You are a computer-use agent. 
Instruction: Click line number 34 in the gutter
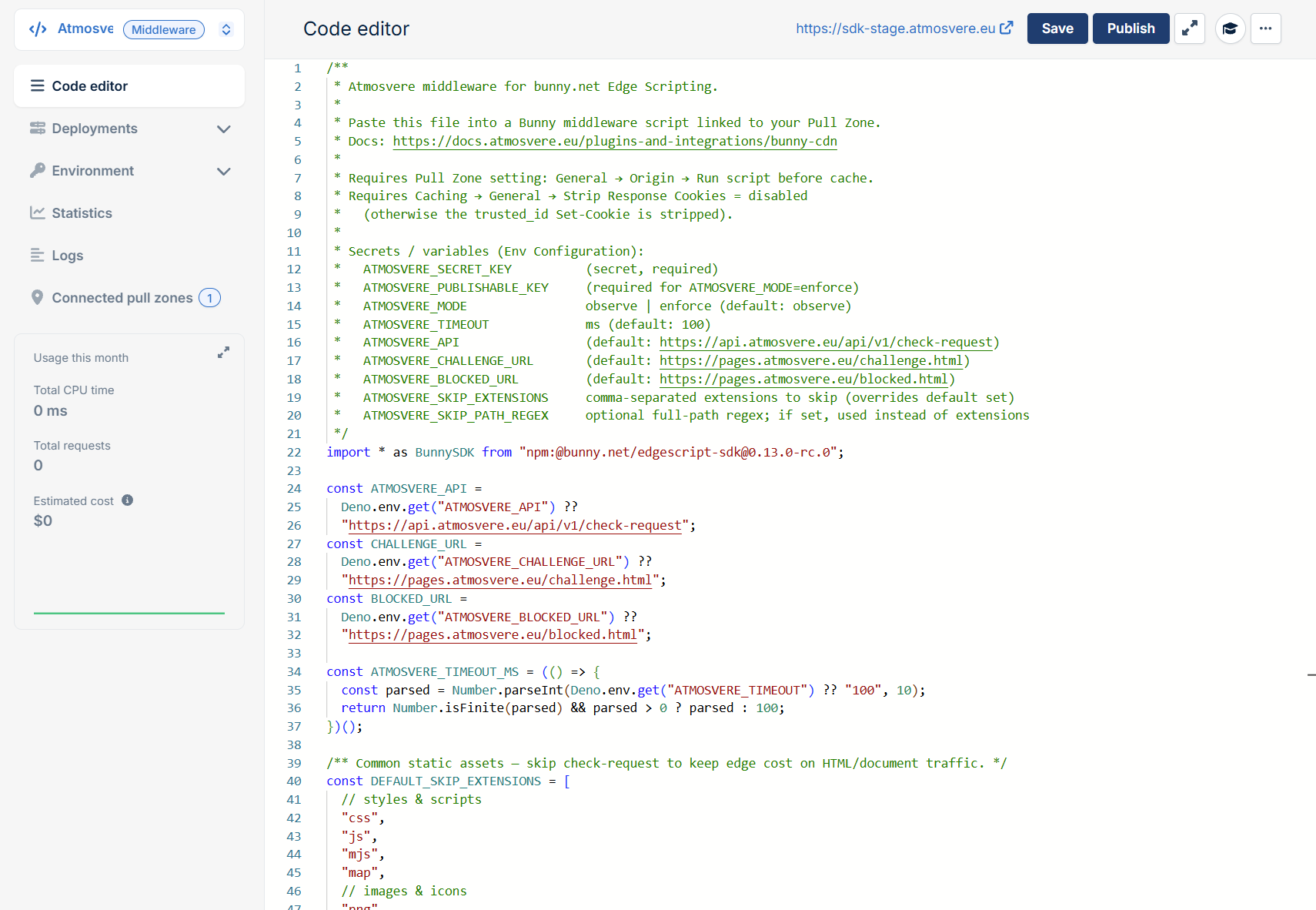click(294, 672)
